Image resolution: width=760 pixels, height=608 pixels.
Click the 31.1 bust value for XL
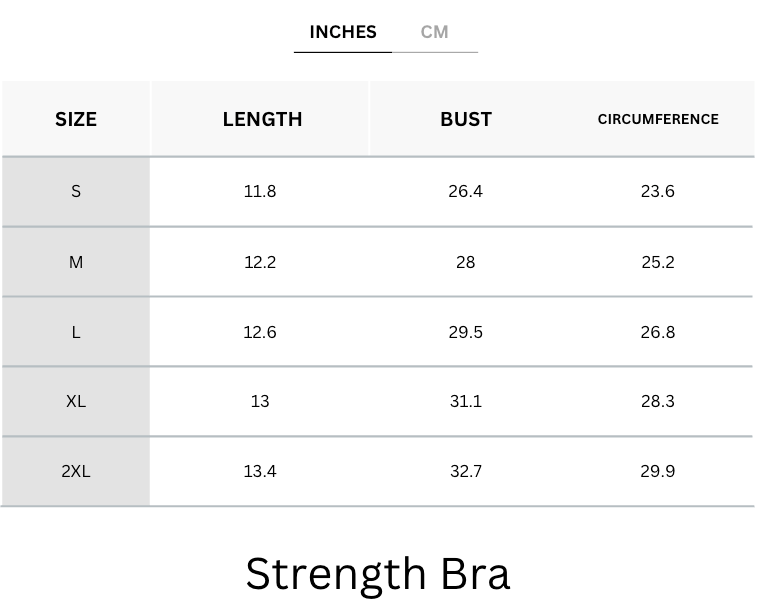(466, 401)
